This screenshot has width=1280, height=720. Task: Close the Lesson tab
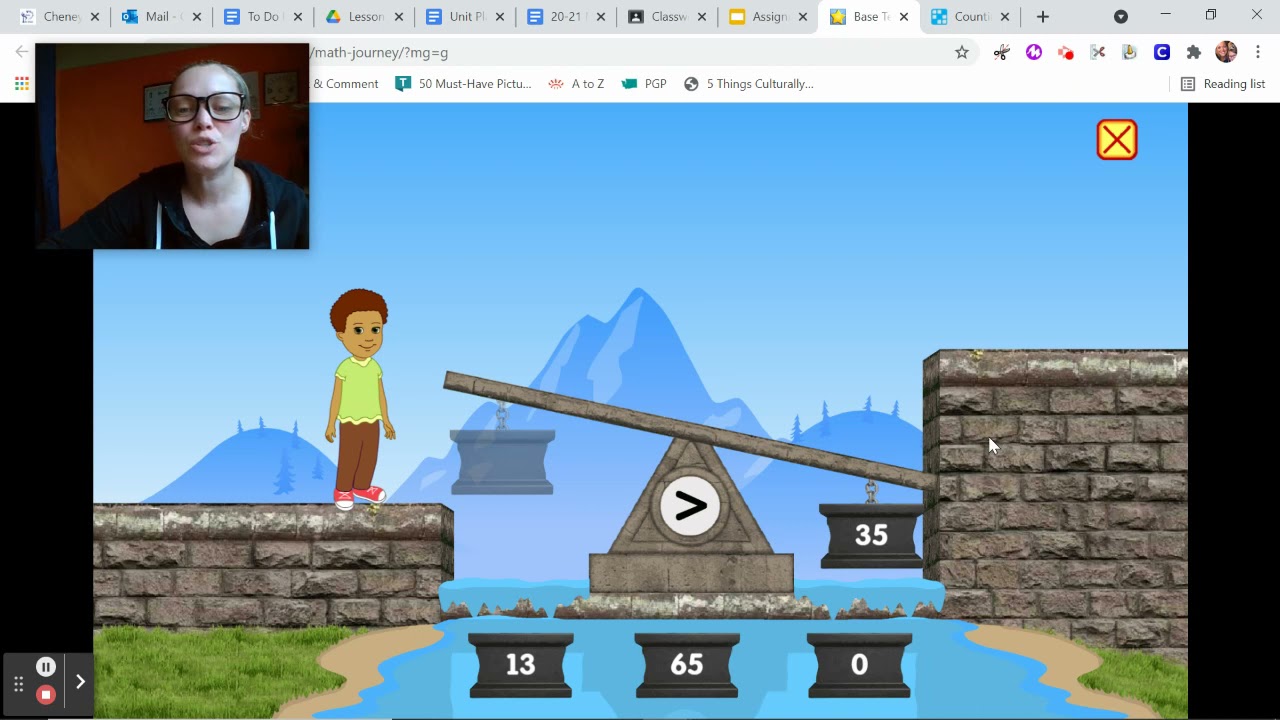coord(398,17)
